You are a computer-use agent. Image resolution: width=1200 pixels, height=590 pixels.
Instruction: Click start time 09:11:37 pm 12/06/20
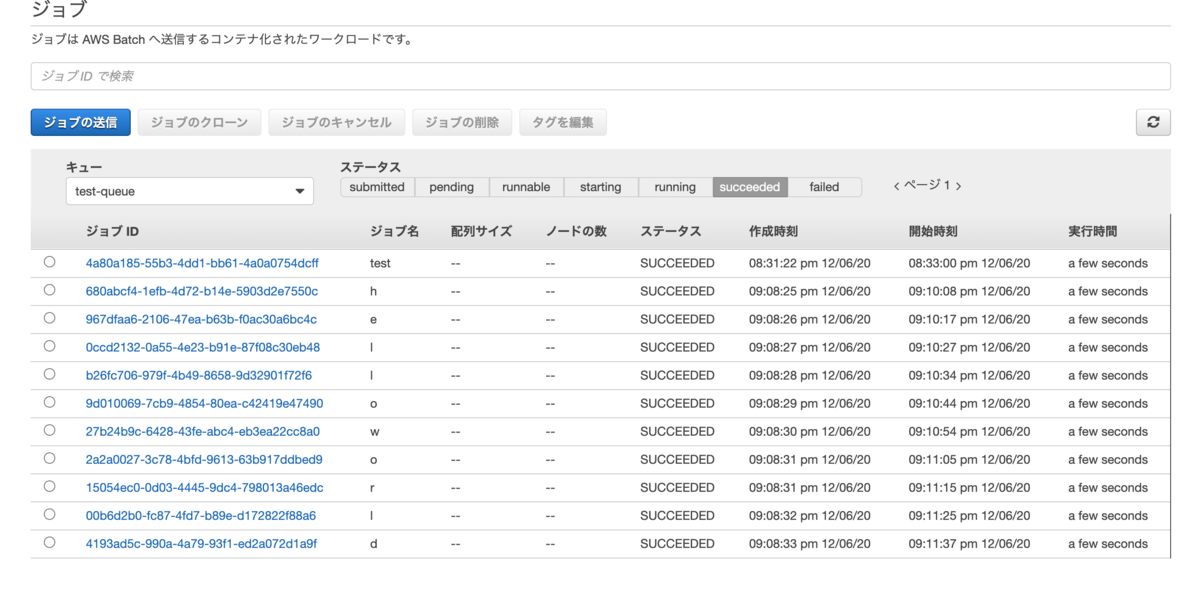[969, 543]
